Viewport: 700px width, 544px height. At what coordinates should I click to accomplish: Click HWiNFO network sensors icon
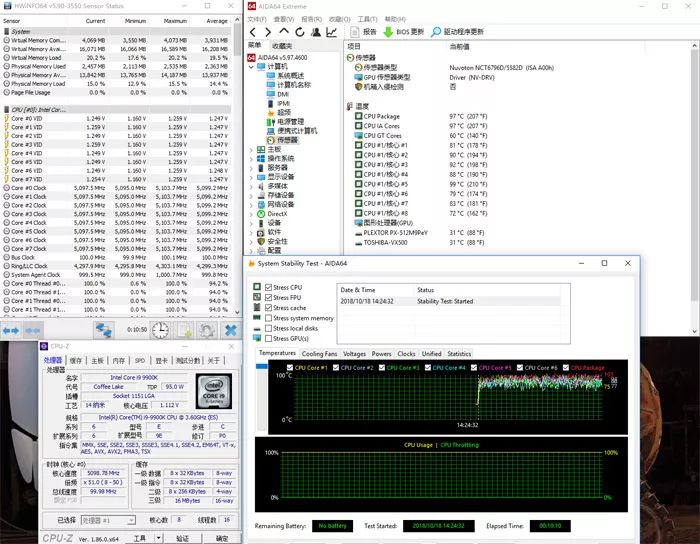[104, 330]
